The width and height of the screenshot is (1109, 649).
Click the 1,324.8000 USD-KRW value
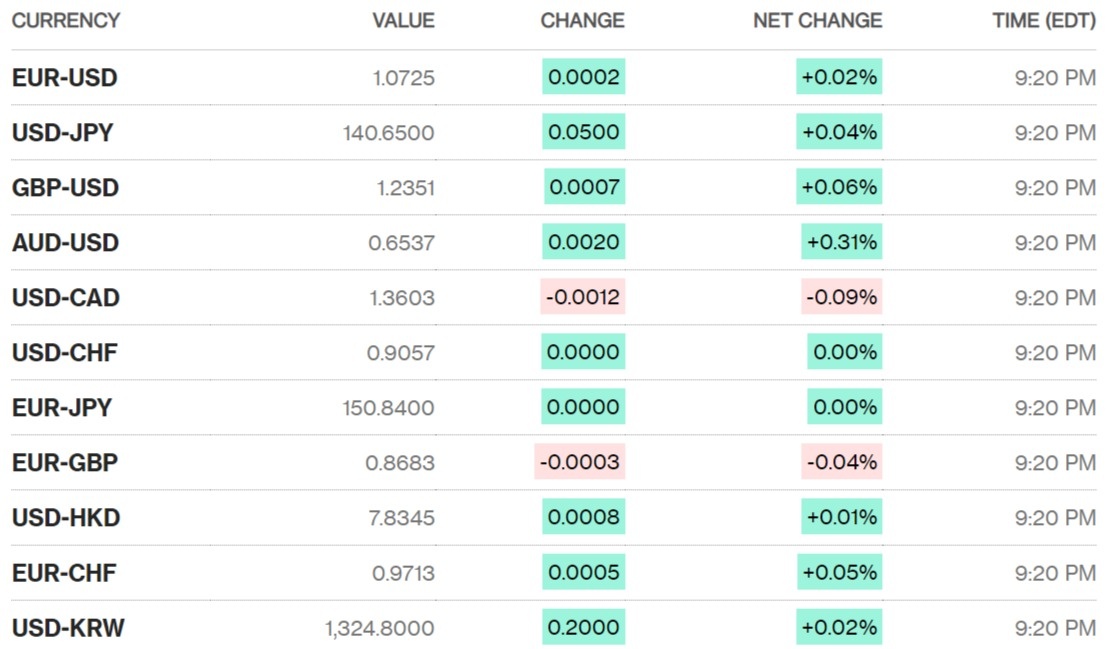coord(379,628)
